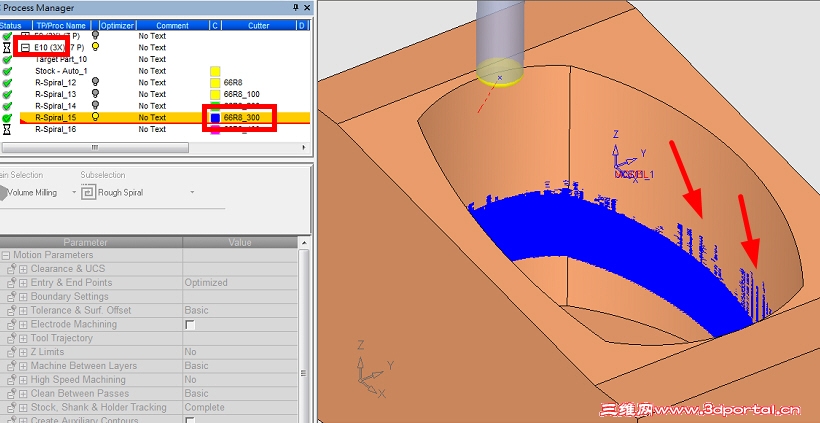This screenshot has height=423, width=820.
Task: Toggle lightbulb for R-Spiral_12
Action: pyautogui.click(x=95, y=82)
